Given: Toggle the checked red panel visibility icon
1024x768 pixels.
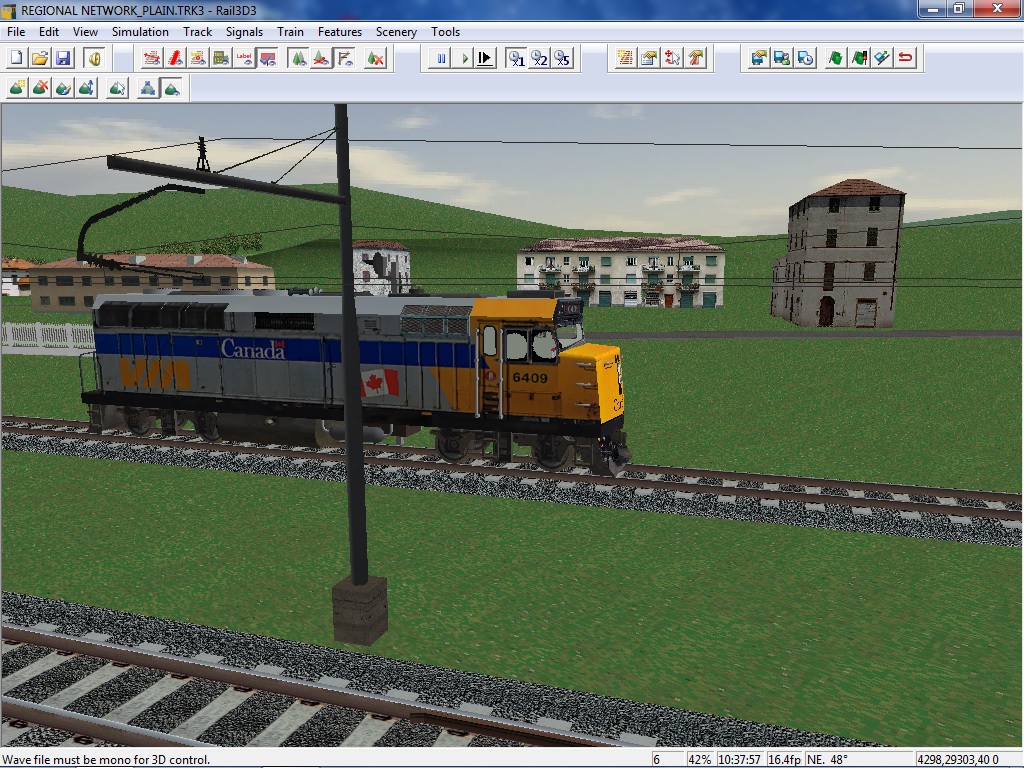Looking at the screenshot, I should (267, 58).
